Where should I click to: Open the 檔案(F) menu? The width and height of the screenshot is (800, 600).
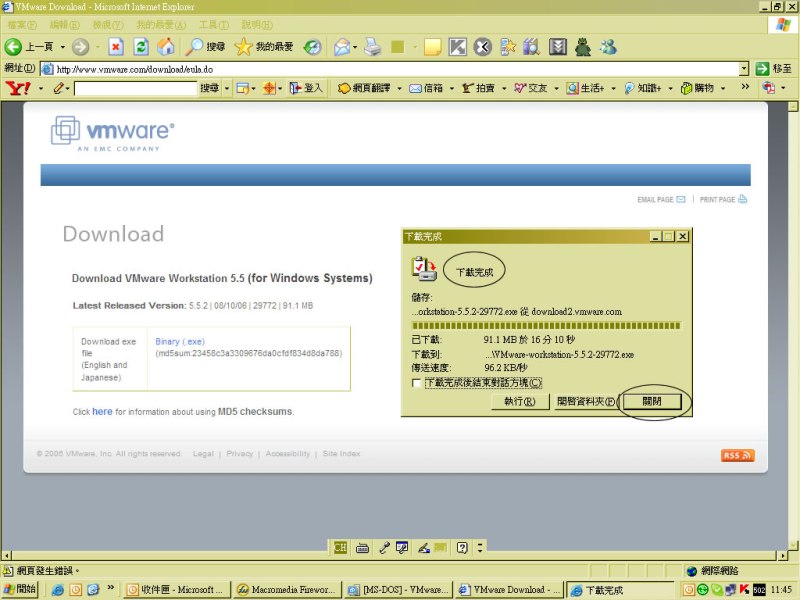tap(22, 24)
